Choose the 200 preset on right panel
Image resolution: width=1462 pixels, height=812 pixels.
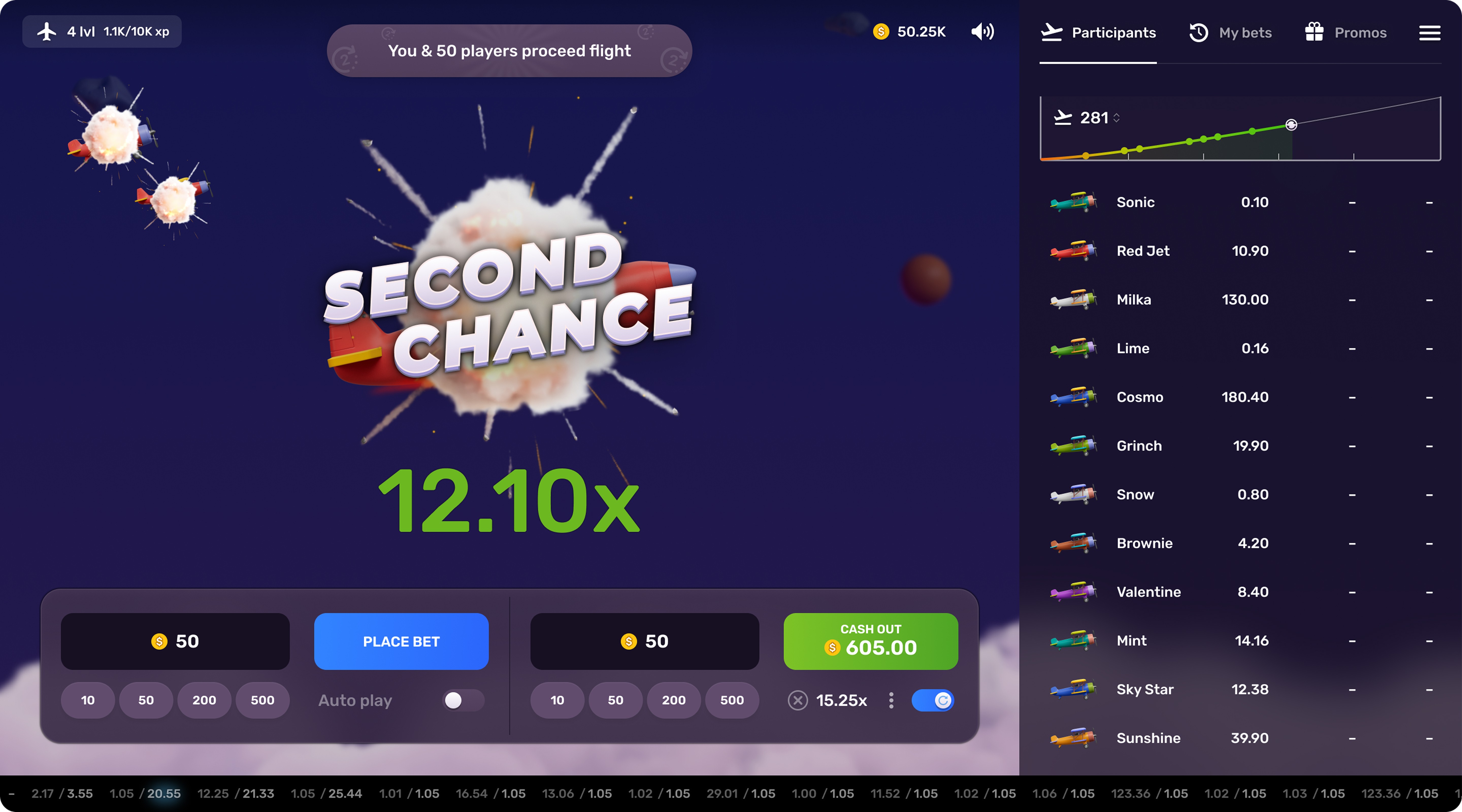pyautogui.click(x=674, y=700)
